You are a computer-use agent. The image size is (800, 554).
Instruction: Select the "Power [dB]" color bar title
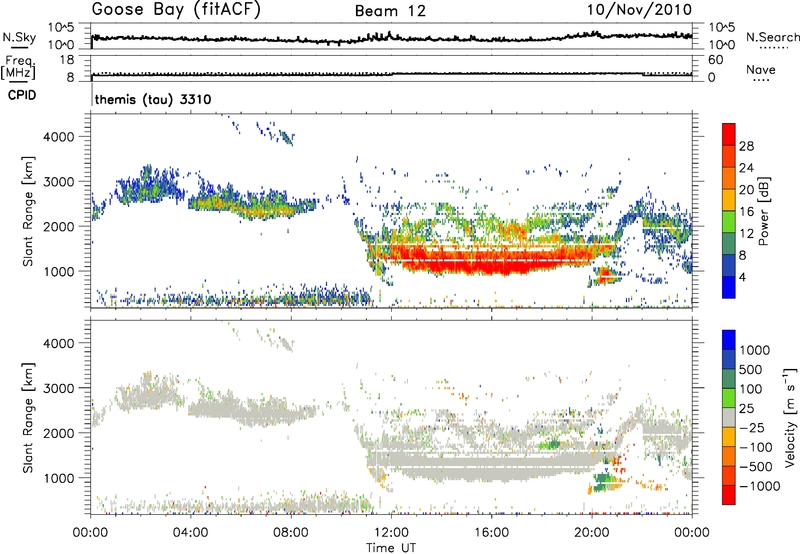click(764, 211)
